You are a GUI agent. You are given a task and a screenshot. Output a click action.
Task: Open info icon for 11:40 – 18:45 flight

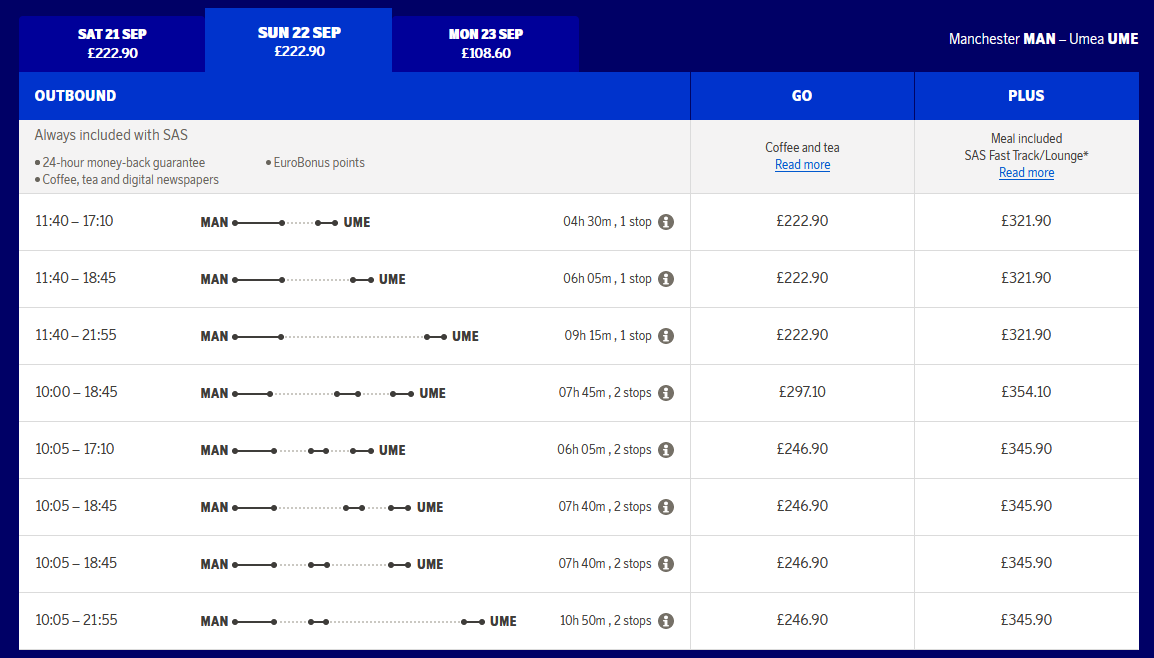[x=666, y=279]
